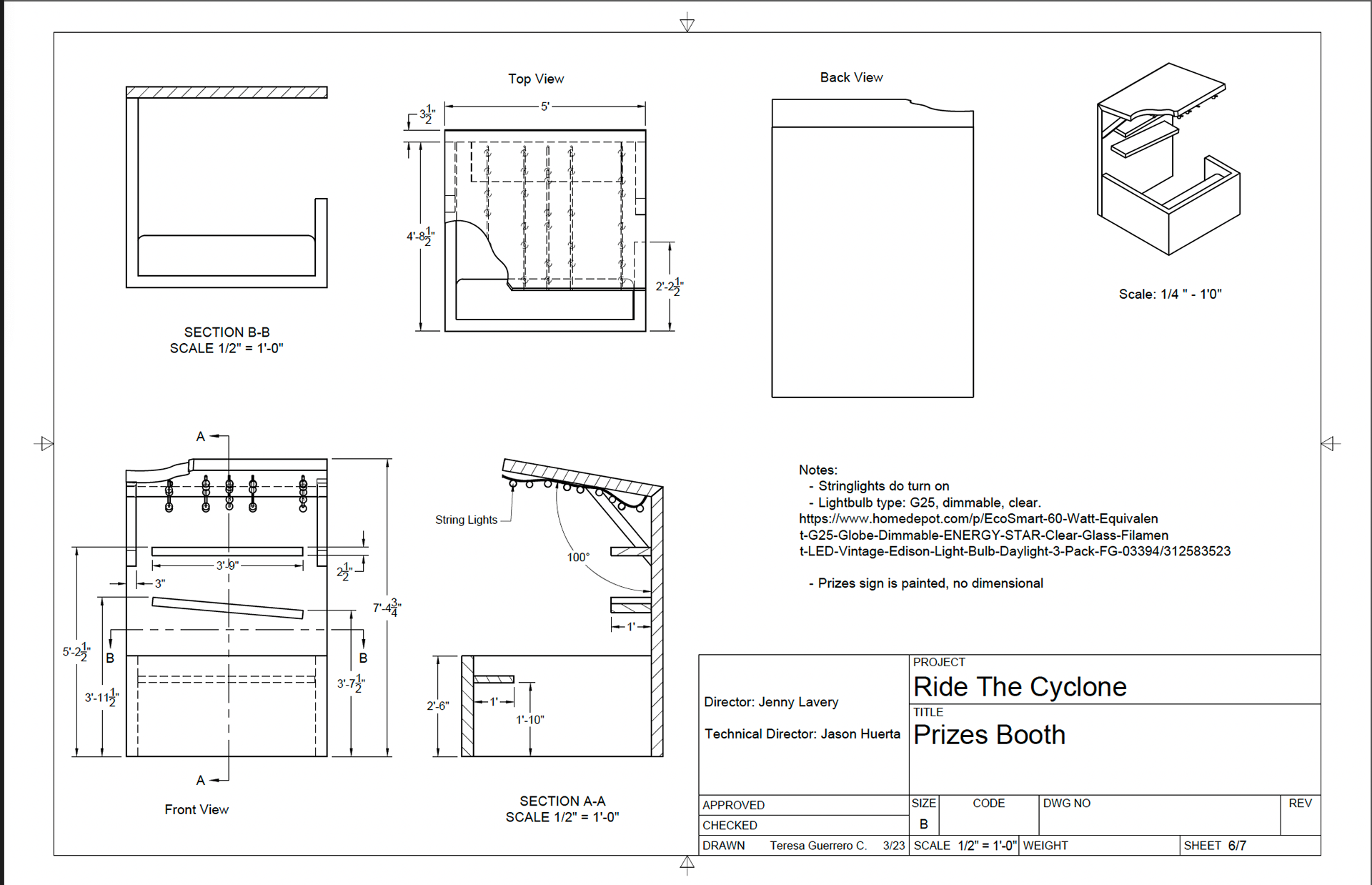Click "Technical Director: Jason Huerta" text
This screenshot has width=1372, height=885.
[x=802, y=734]
